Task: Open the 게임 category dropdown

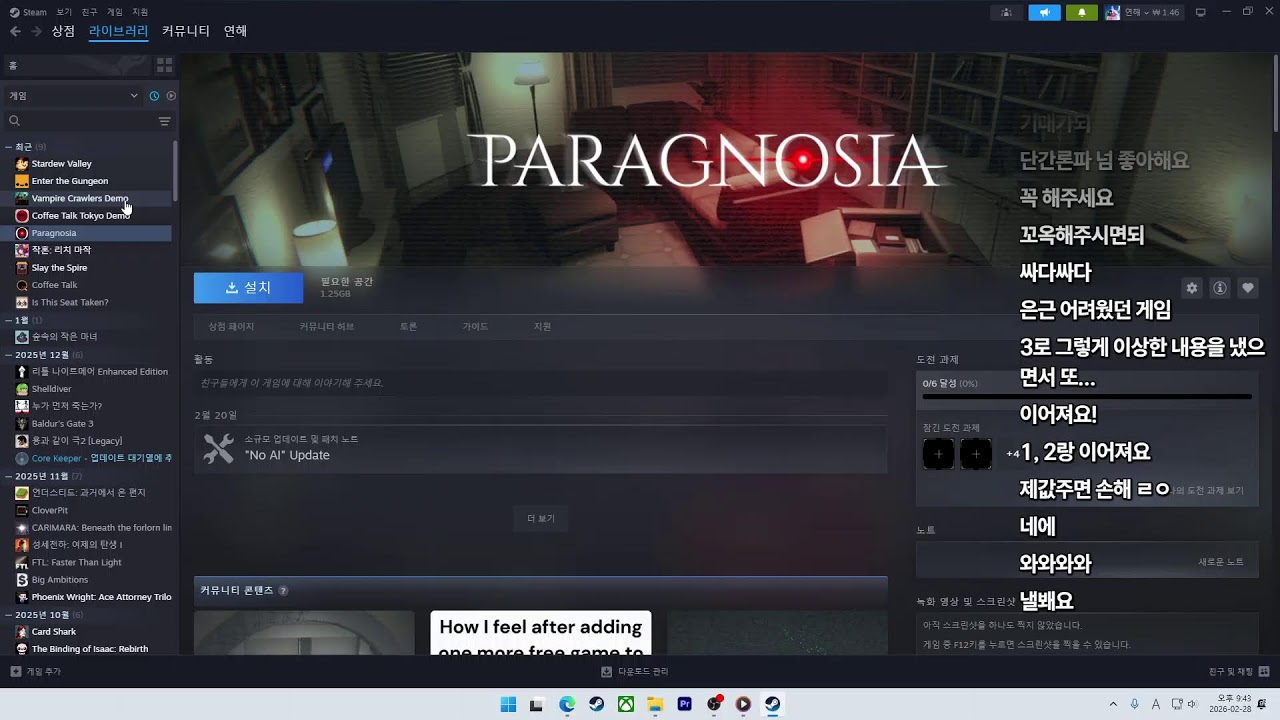Action: point(74,96)
